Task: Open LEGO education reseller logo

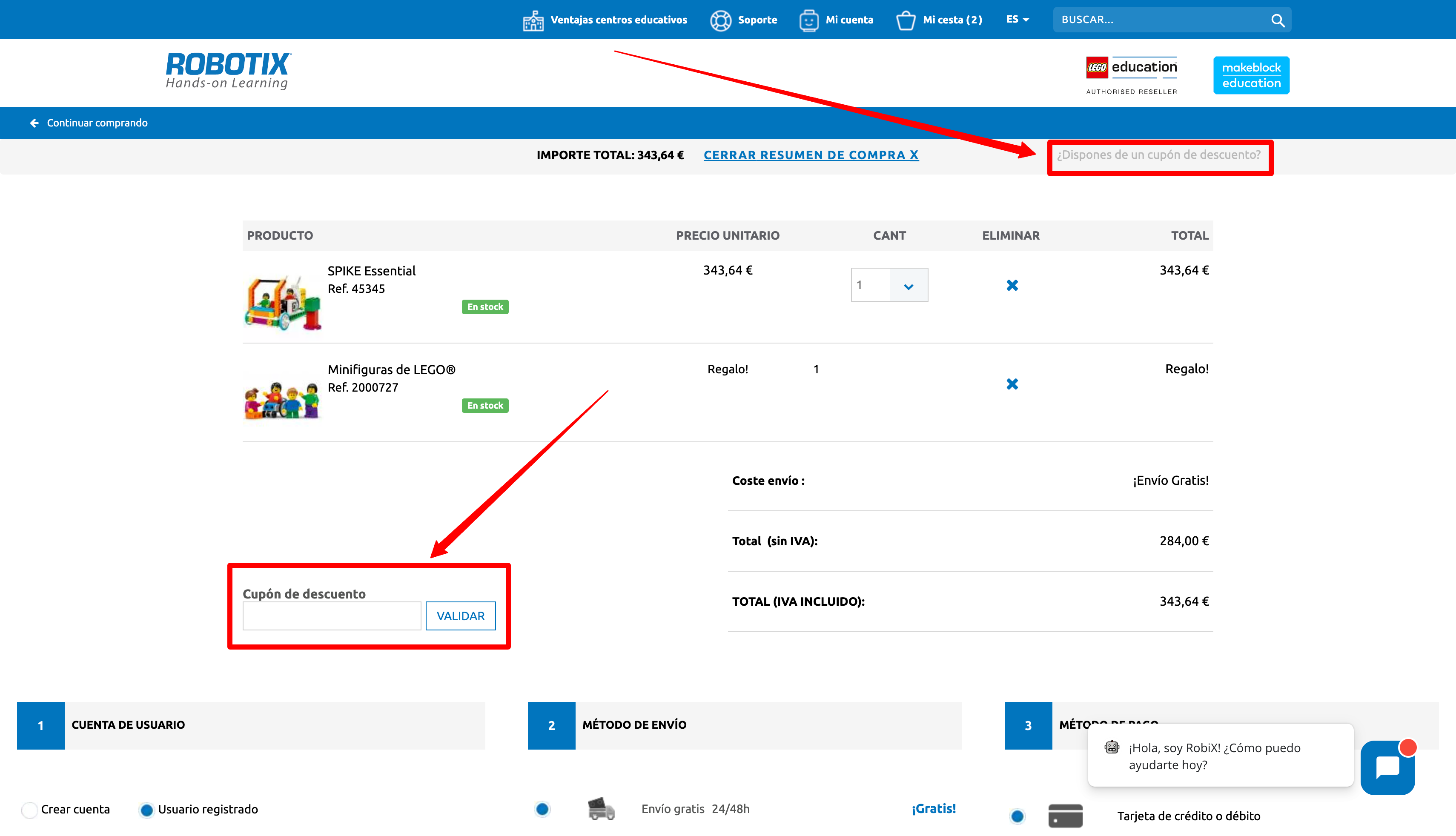Action: coord(1131,75)
